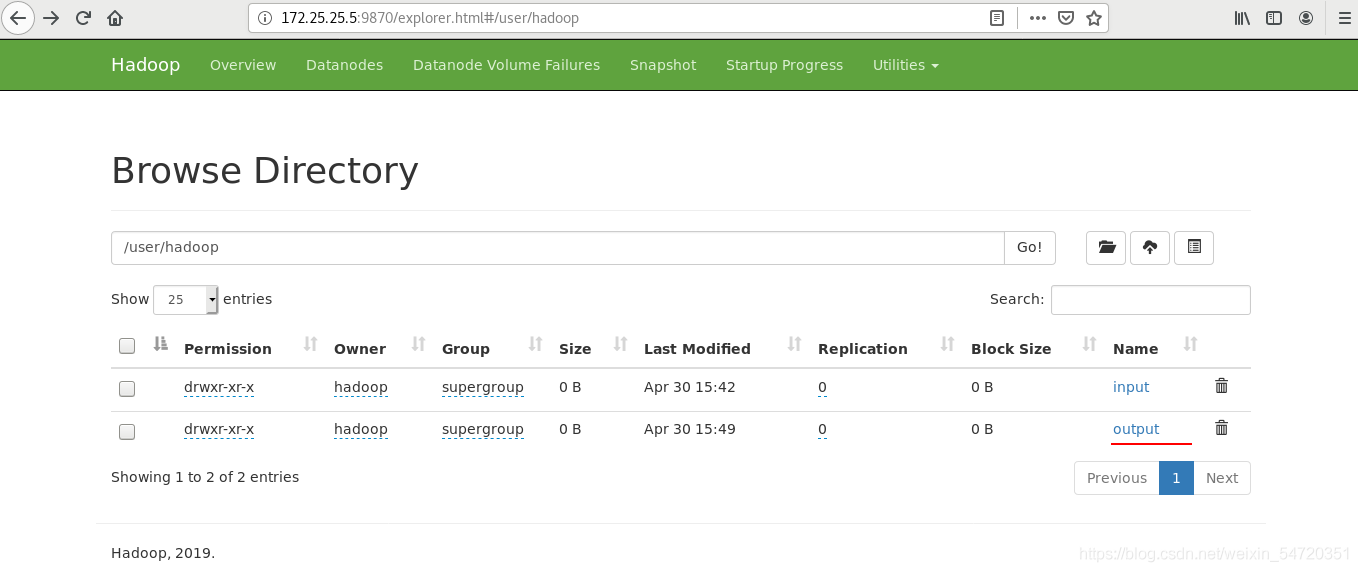Go back to the previous browser page
The image size is (1358, 572).
tap(18, 18)
